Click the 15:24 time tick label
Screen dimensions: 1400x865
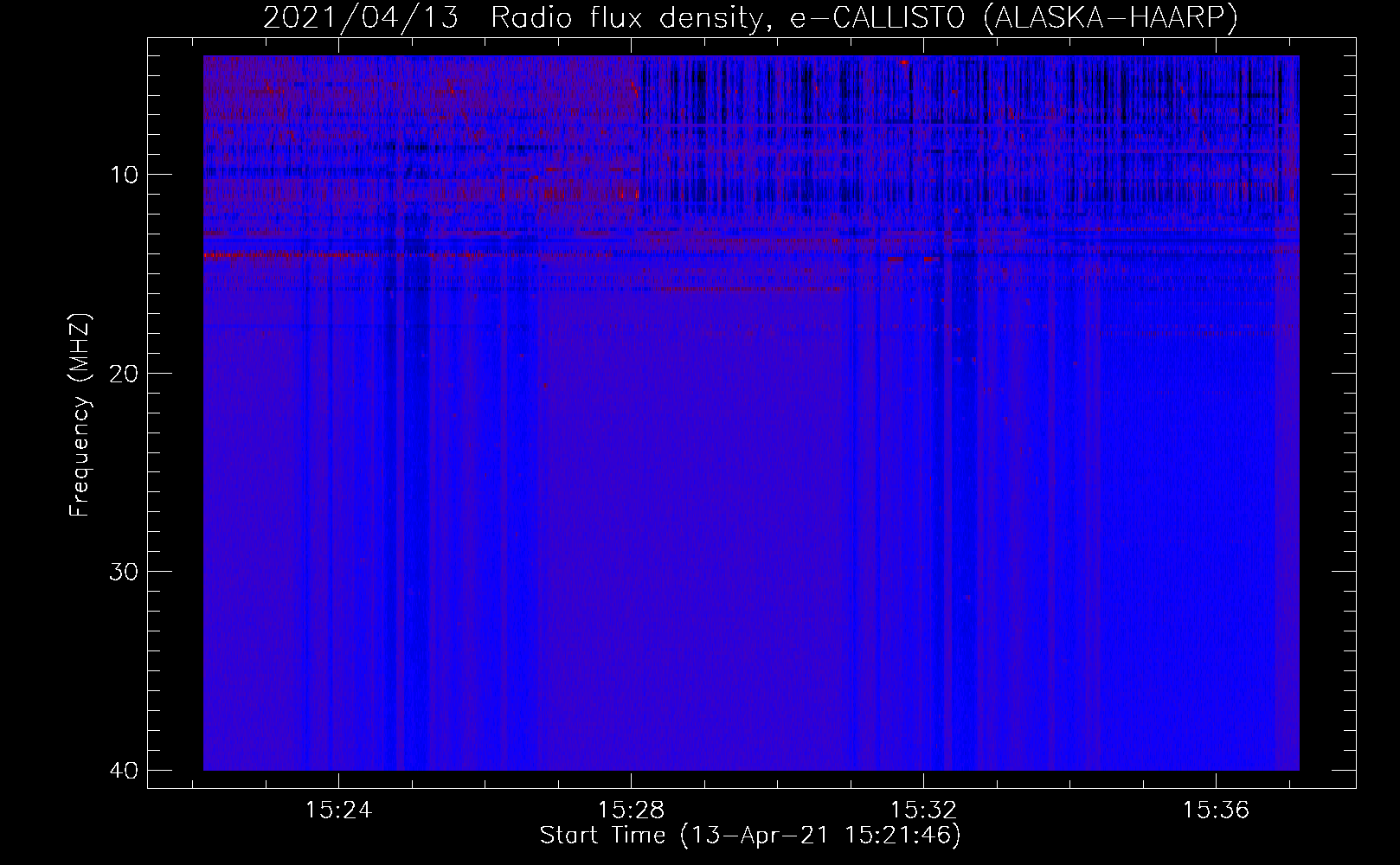[x=338, y=811]
